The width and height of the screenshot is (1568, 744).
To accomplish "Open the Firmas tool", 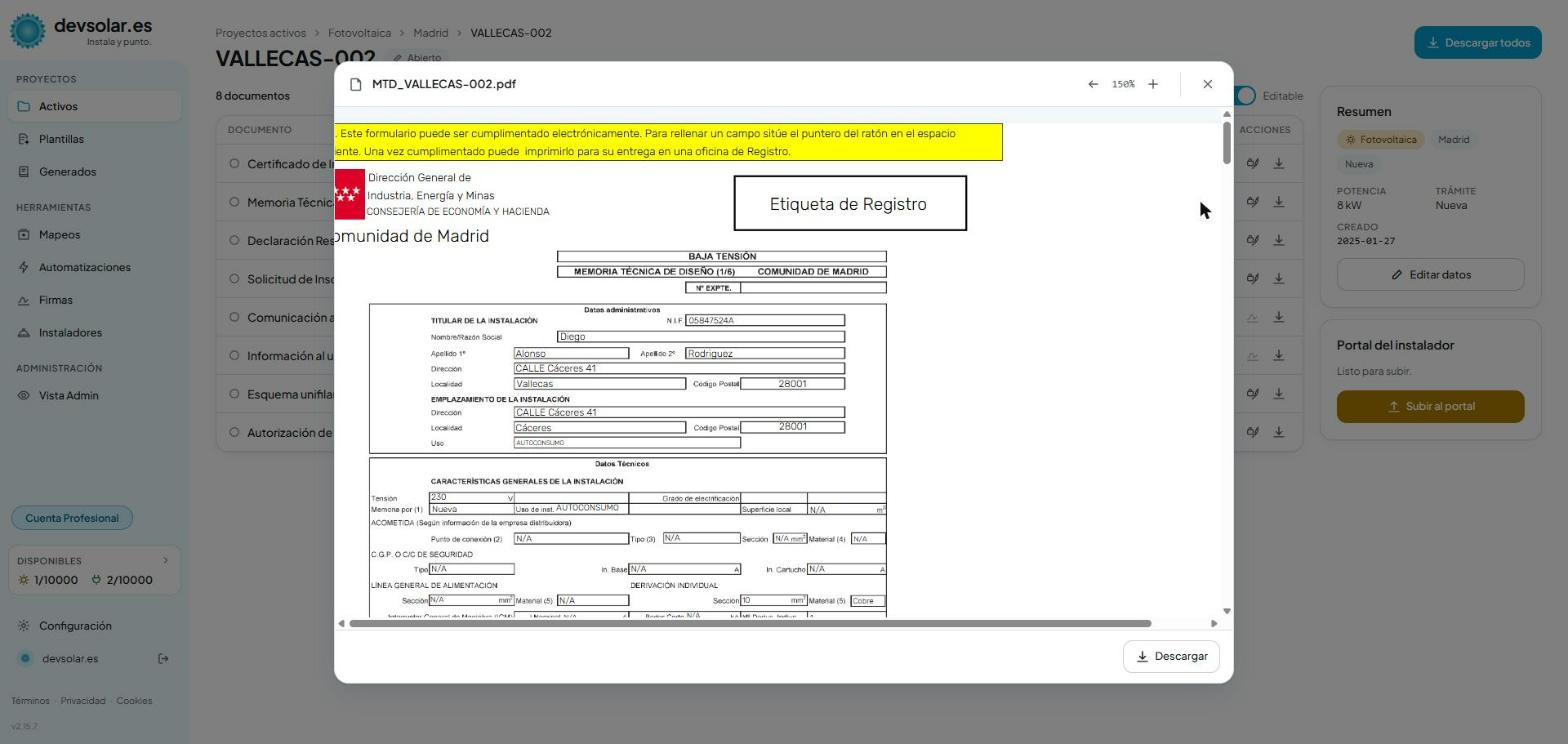I will point(94,300).
